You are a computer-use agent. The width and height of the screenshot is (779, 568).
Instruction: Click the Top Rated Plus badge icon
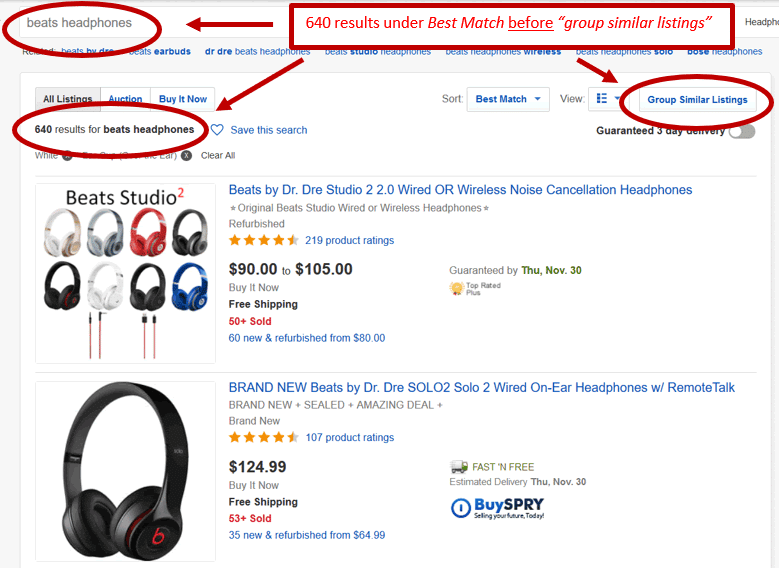coord(456,288)
